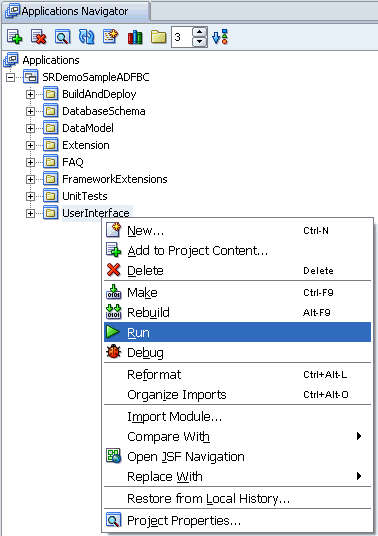
Task: Click the Refresh toolbar icon
Action: click(86, 37)
